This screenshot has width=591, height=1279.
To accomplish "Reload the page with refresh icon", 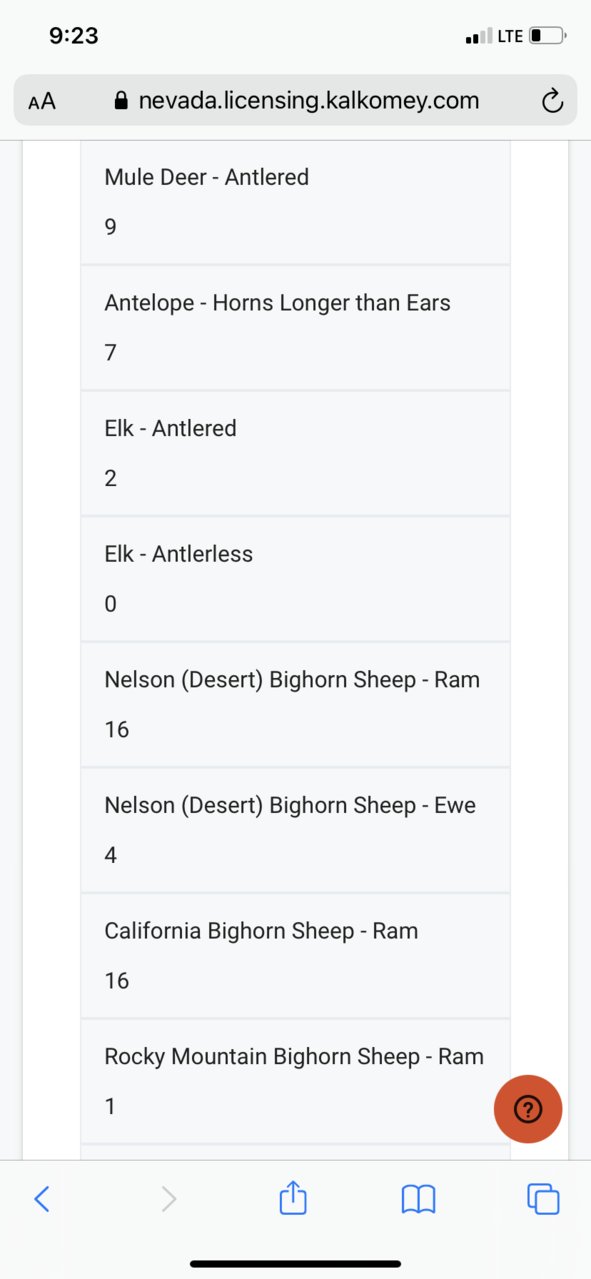I will (x=551, y=101).
